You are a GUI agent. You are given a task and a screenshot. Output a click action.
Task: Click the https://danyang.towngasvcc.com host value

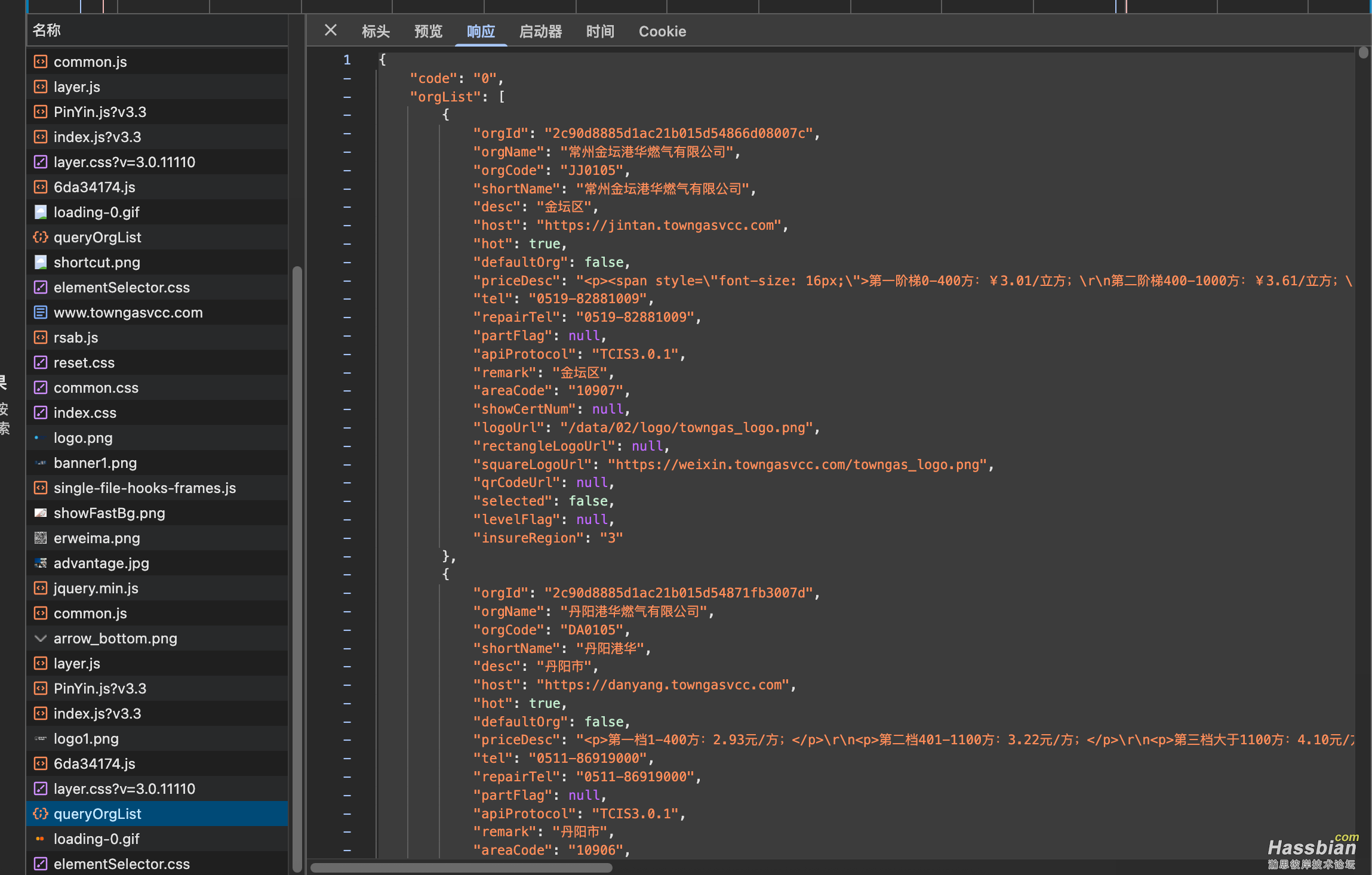coord(663,685)
